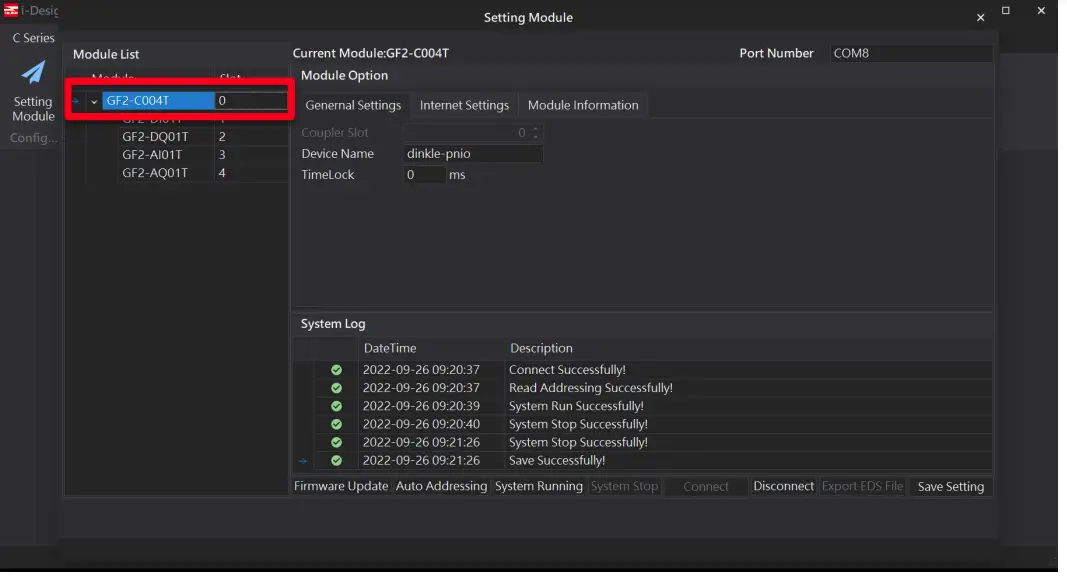Click the i-Designer app logo icon
The height and width of the screenshot is (576, 1067).
11,11
